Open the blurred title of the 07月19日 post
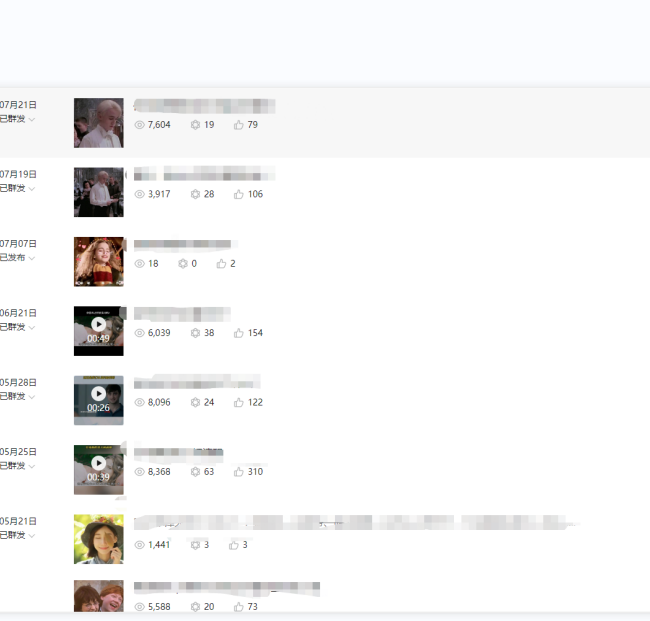Screen dimensions: 650x621 point(204,173)
